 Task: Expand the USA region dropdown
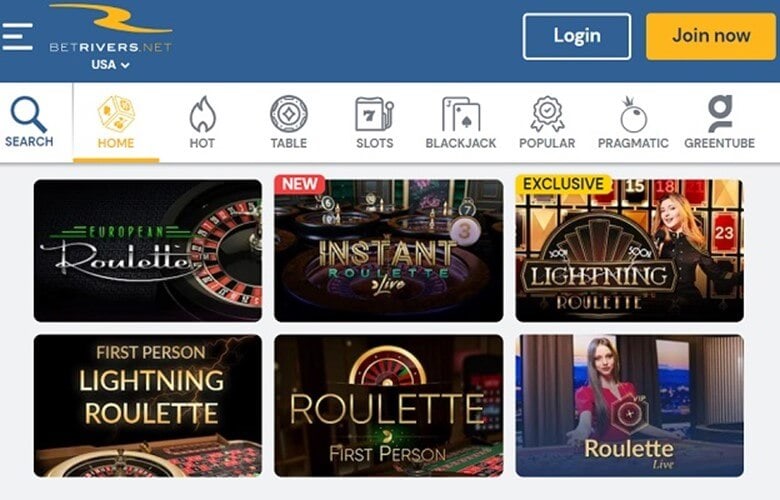tap(110, 65)
